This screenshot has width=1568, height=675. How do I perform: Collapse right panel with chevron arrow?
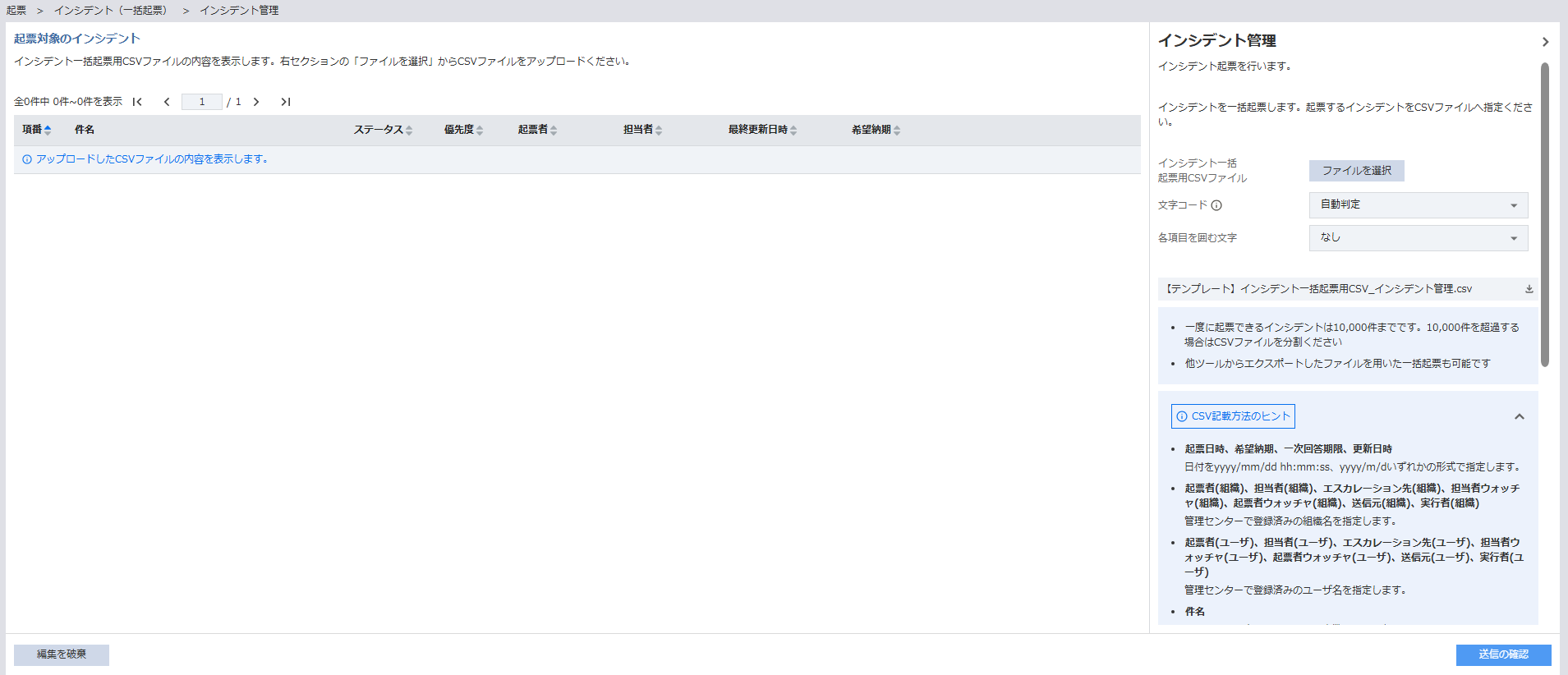(x=1545, y=41)
